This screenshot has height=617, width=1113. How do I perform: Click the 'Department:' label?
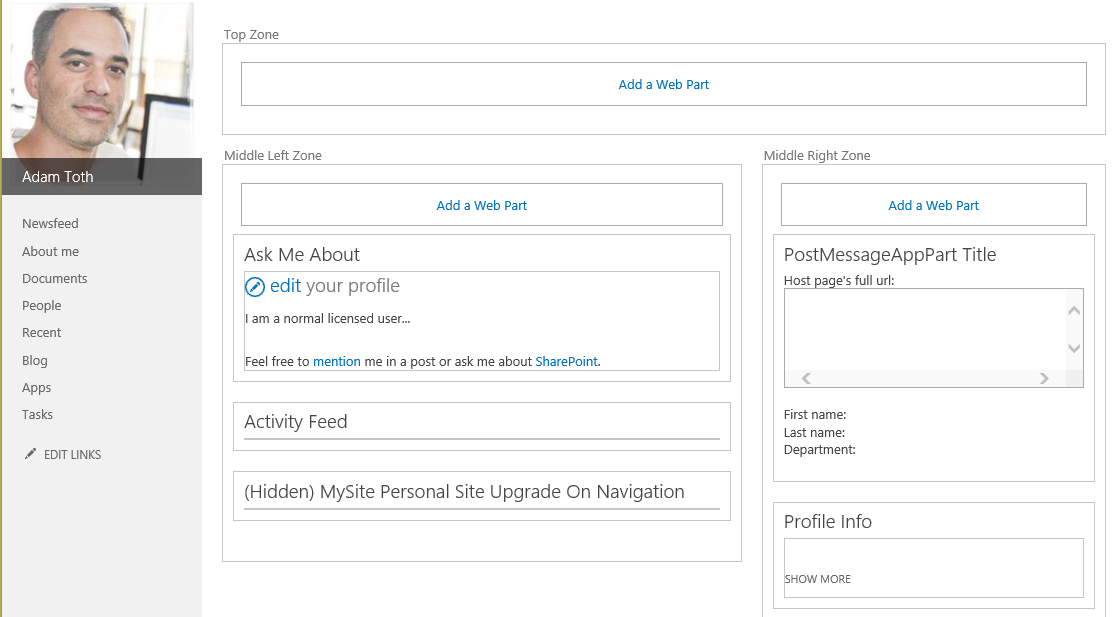(820, 449)
